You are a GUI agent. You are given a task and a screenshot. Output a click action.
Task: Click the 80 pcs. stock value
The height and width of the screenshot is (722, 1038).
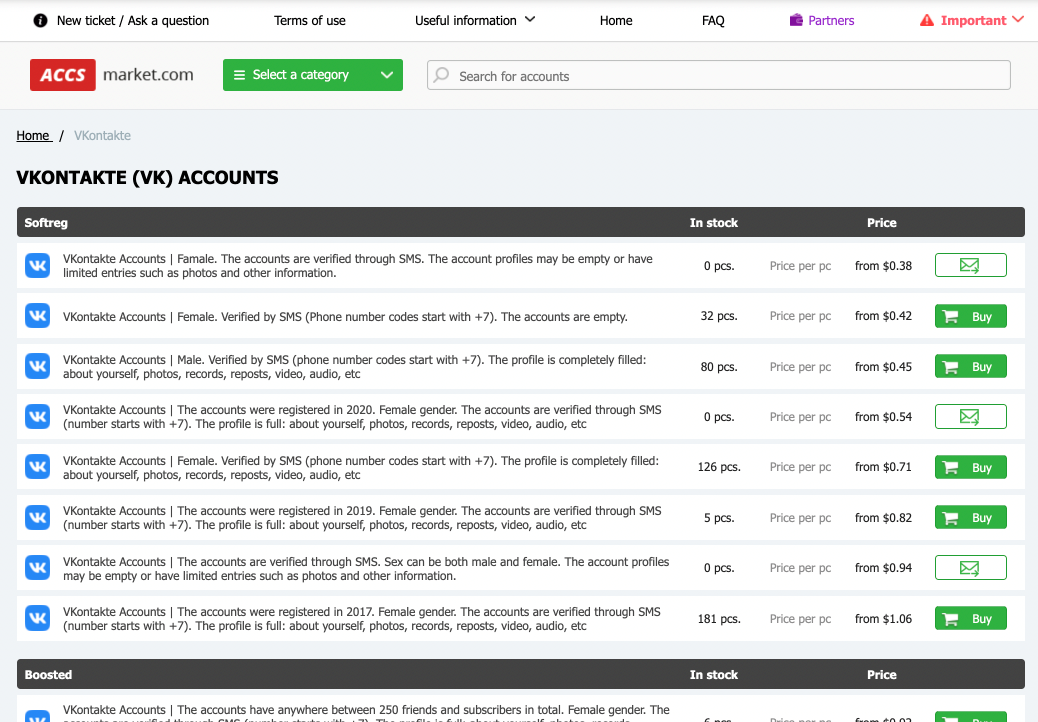(719, 367)
